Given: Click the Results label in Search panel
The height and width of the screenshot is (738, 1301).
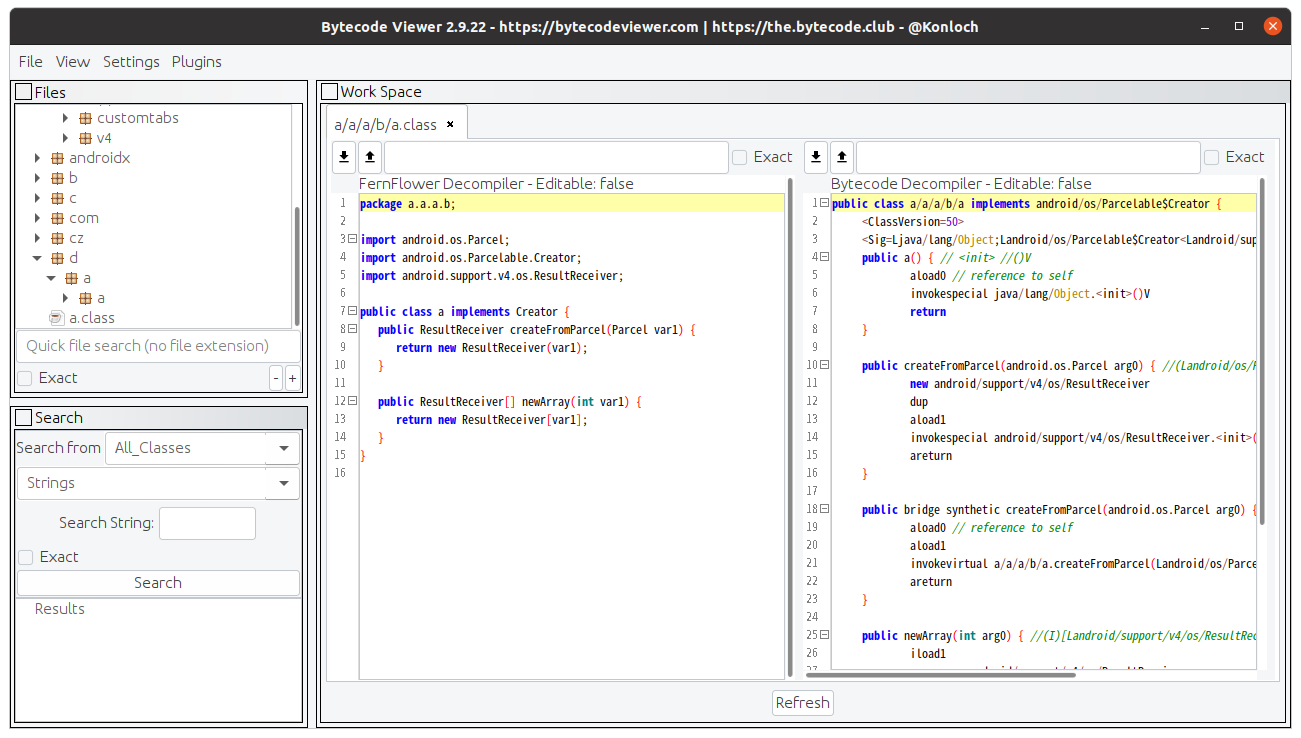Looking at the screenshot, I should pyautogui.click(x=60, y=609).
